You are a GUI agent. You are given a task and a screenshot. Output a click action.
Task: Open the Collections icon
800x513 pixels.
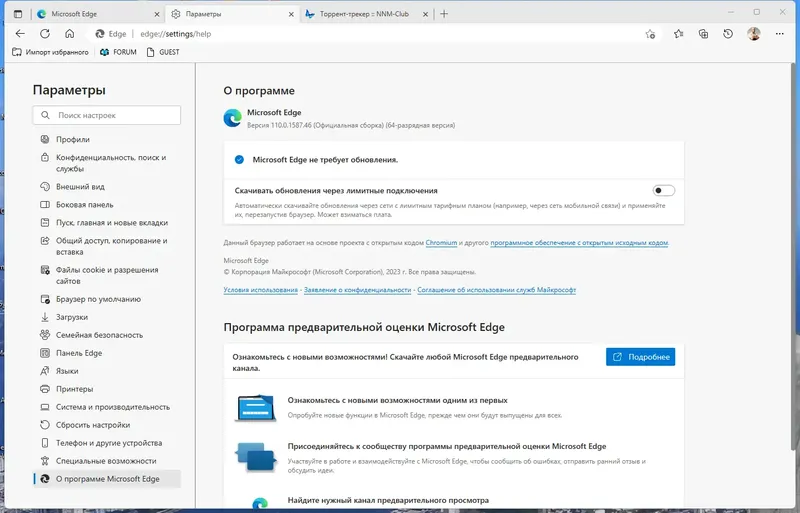[703, 34]
